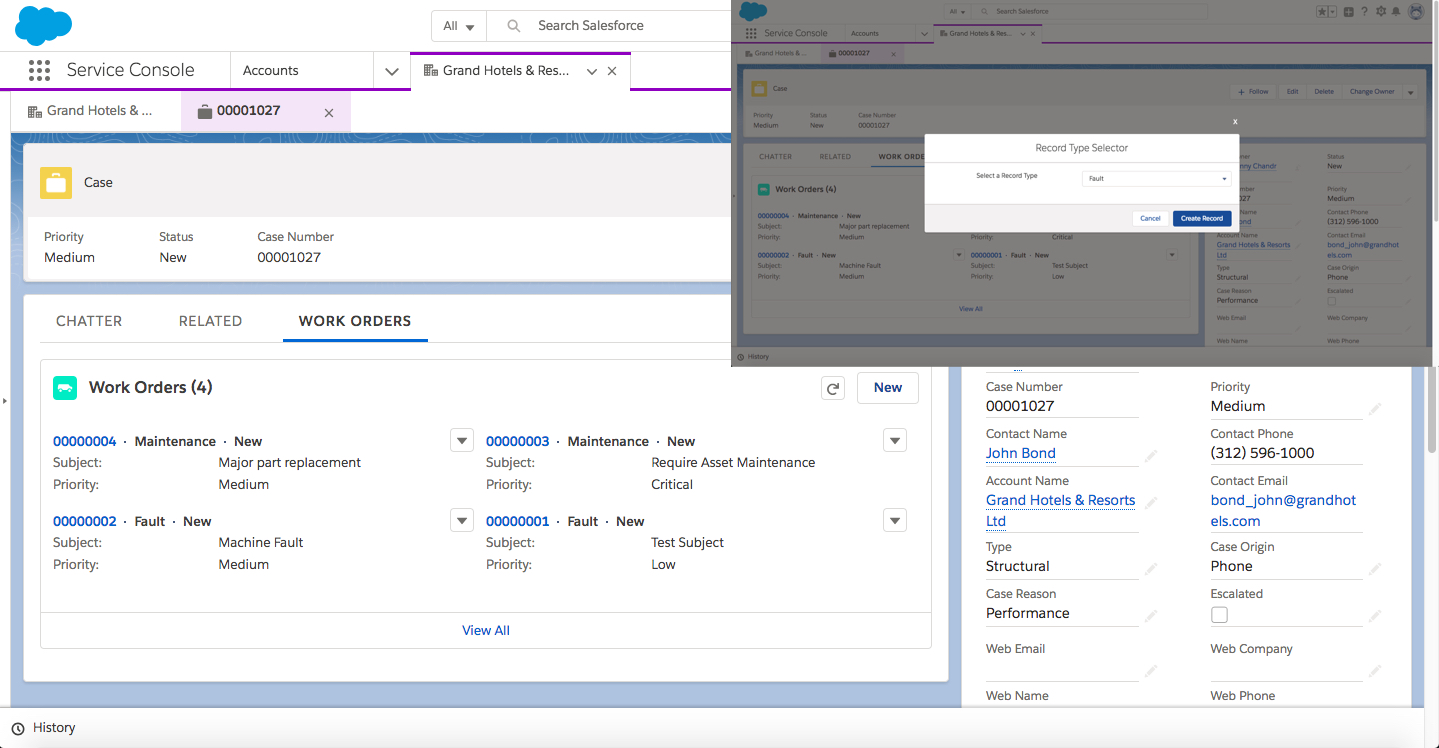The width and height of the screenshot is (1439, 748).
Task: Click the vertical scrollbar on the right edge
Action: [1431, 420]
